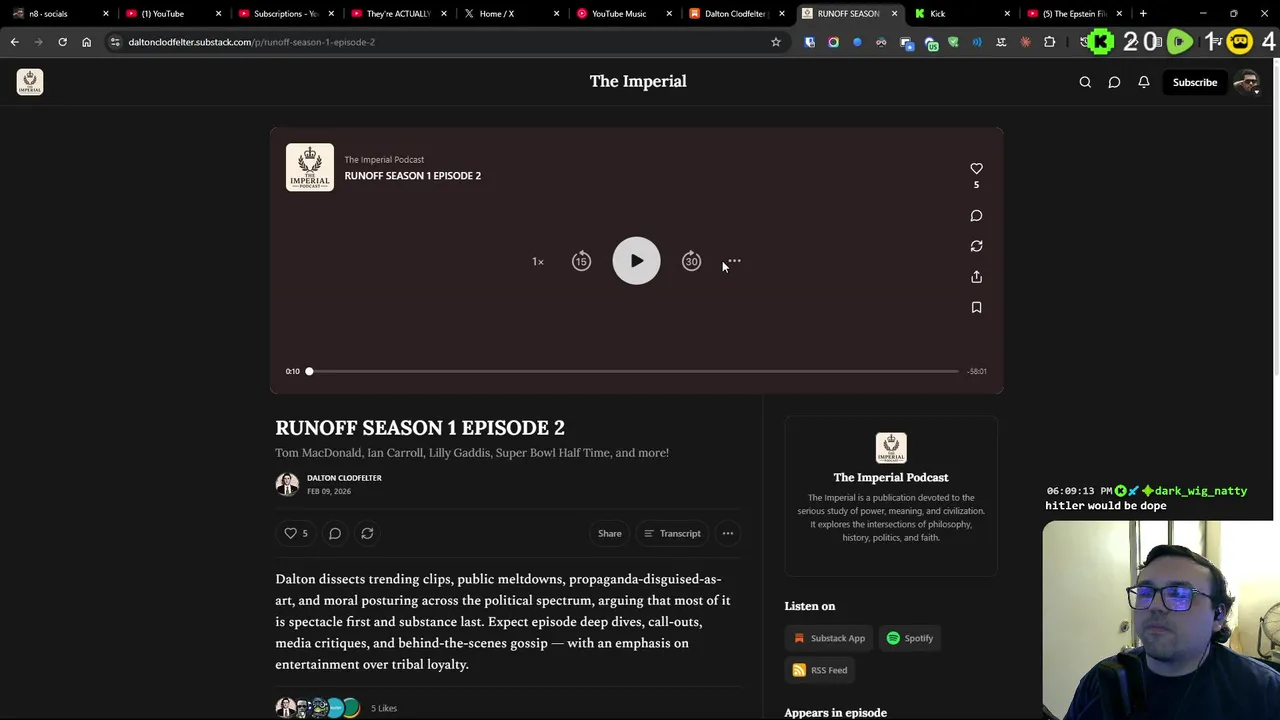Open comments from the player sidebar icon

pos(976,215)
